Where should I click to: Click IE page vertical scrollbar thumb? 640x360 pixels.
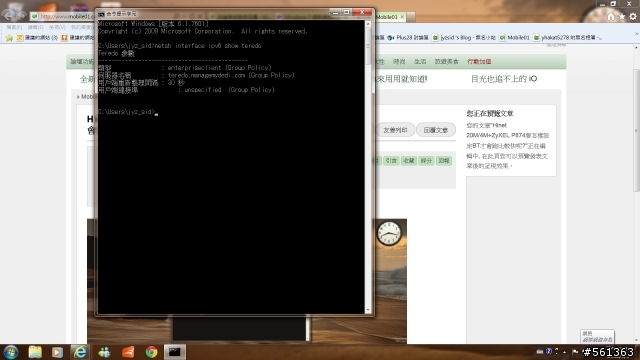pos(636,131)
